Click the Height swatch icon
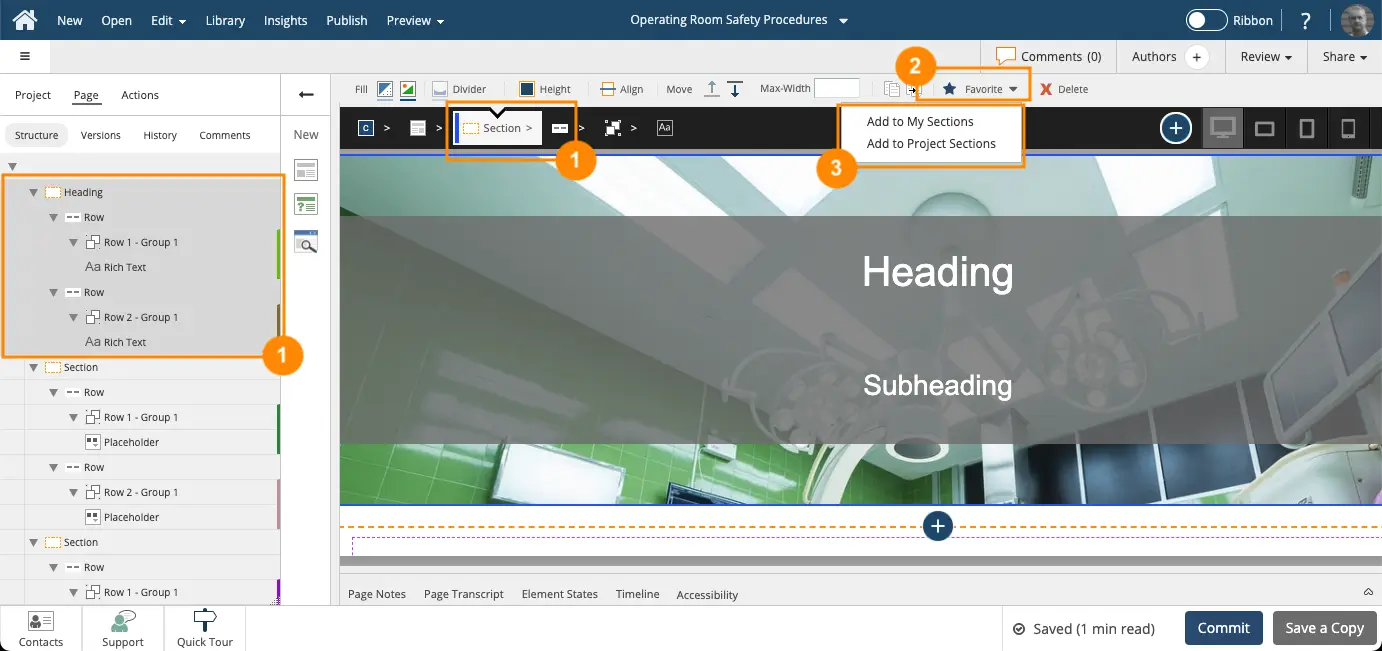The height and width of the screenshot is (651, 1382). [527, 89]
